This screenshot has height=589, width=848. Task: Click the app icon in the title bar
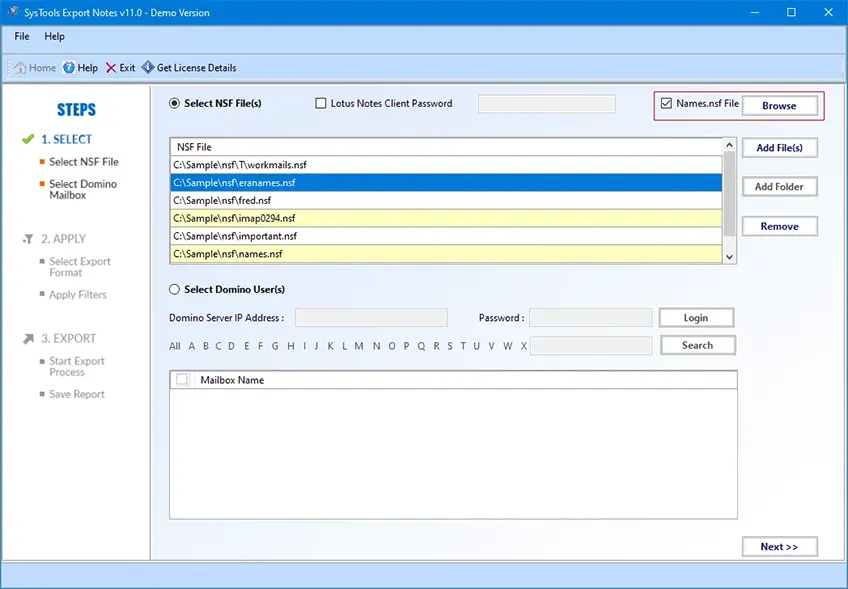[14, 12]
